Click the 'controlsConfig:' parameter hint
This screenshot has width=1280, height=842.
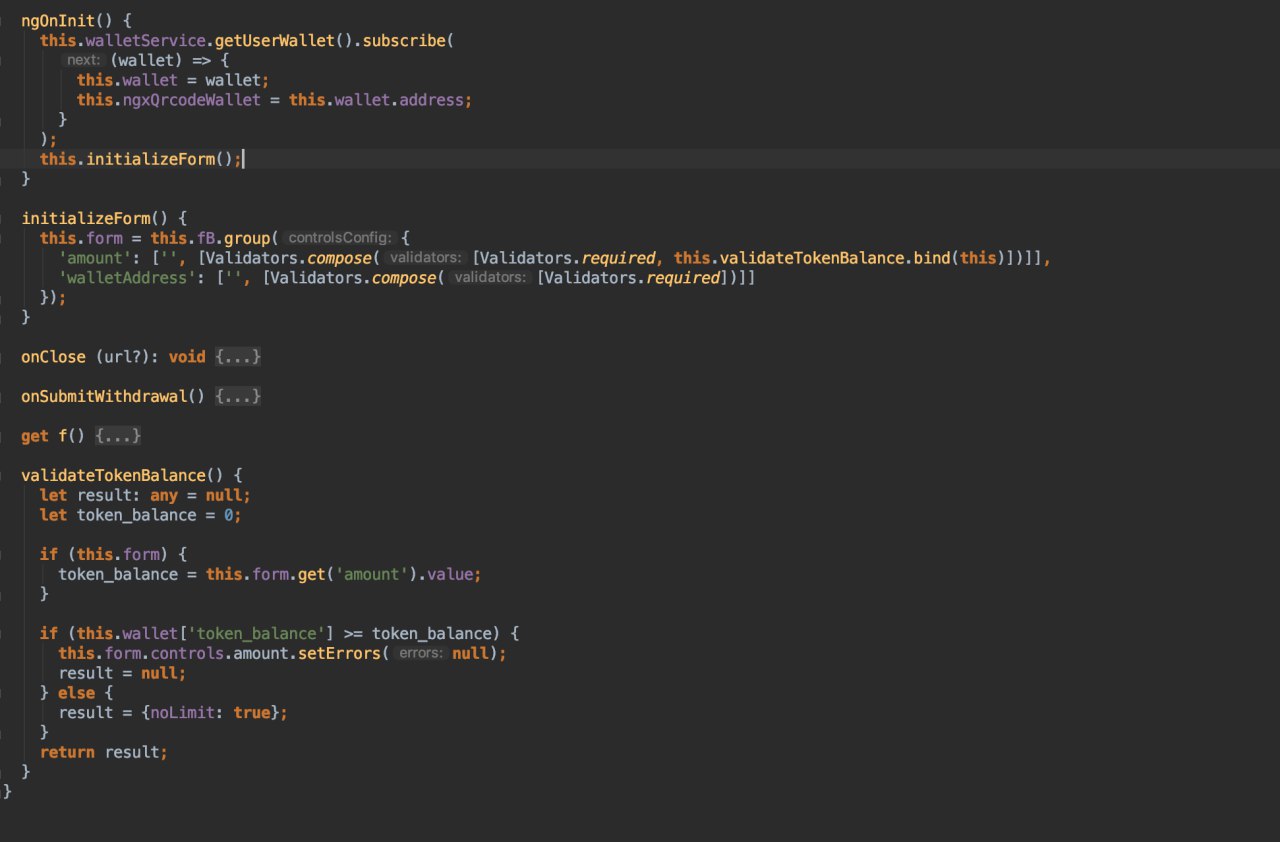pos(340,238)
